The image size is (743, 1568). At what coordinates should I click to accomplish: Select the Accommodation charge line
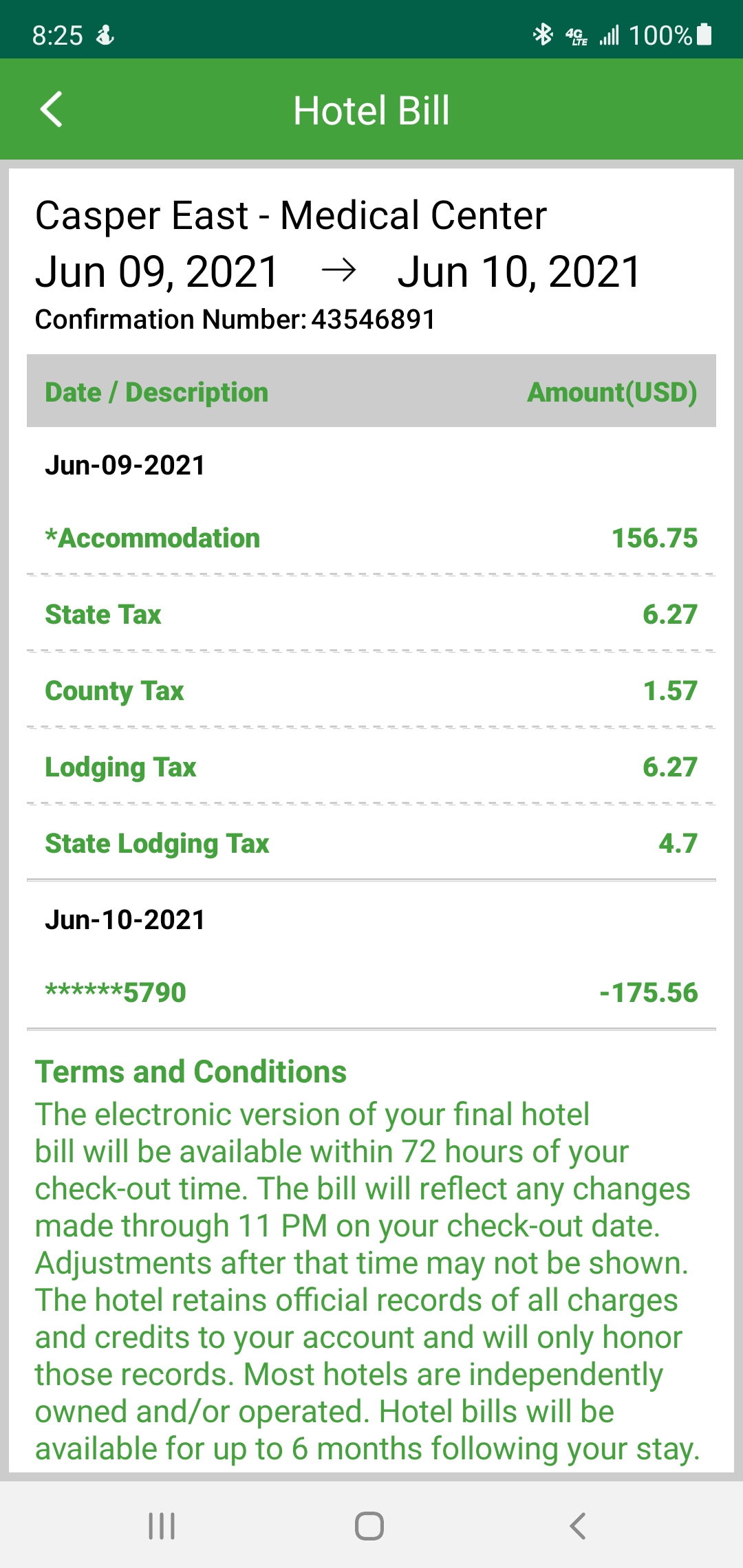coord(371,538)
